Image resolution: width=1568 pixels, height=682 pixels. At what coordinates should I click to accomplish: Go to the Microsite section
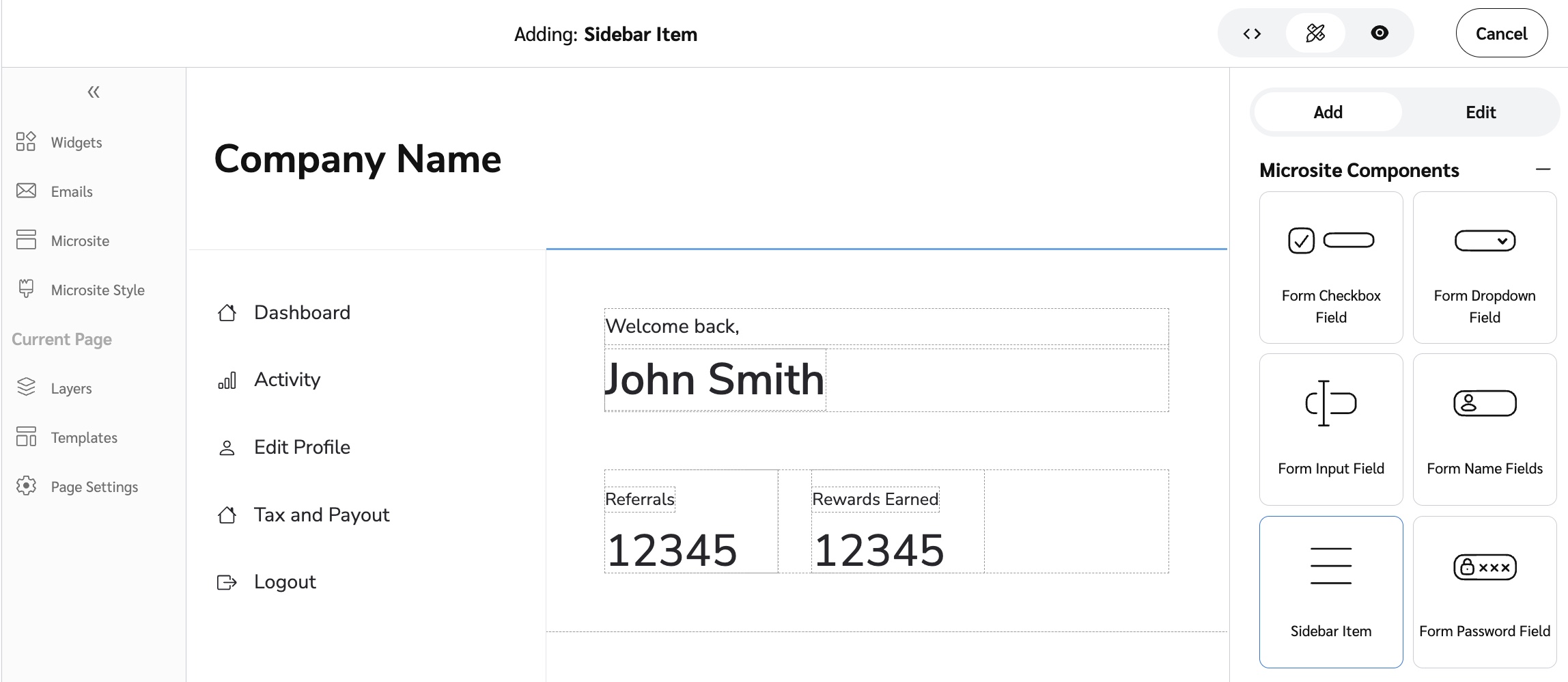79,241
